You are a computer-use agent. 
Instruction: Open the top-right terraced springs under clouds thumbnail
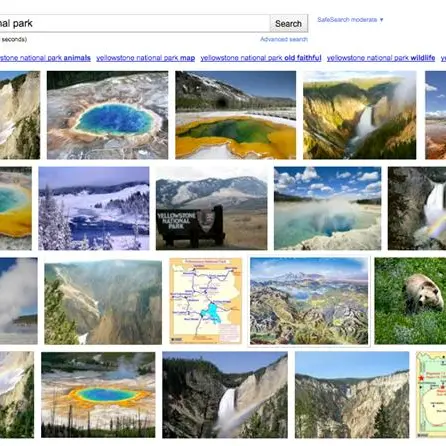(436, 115)
